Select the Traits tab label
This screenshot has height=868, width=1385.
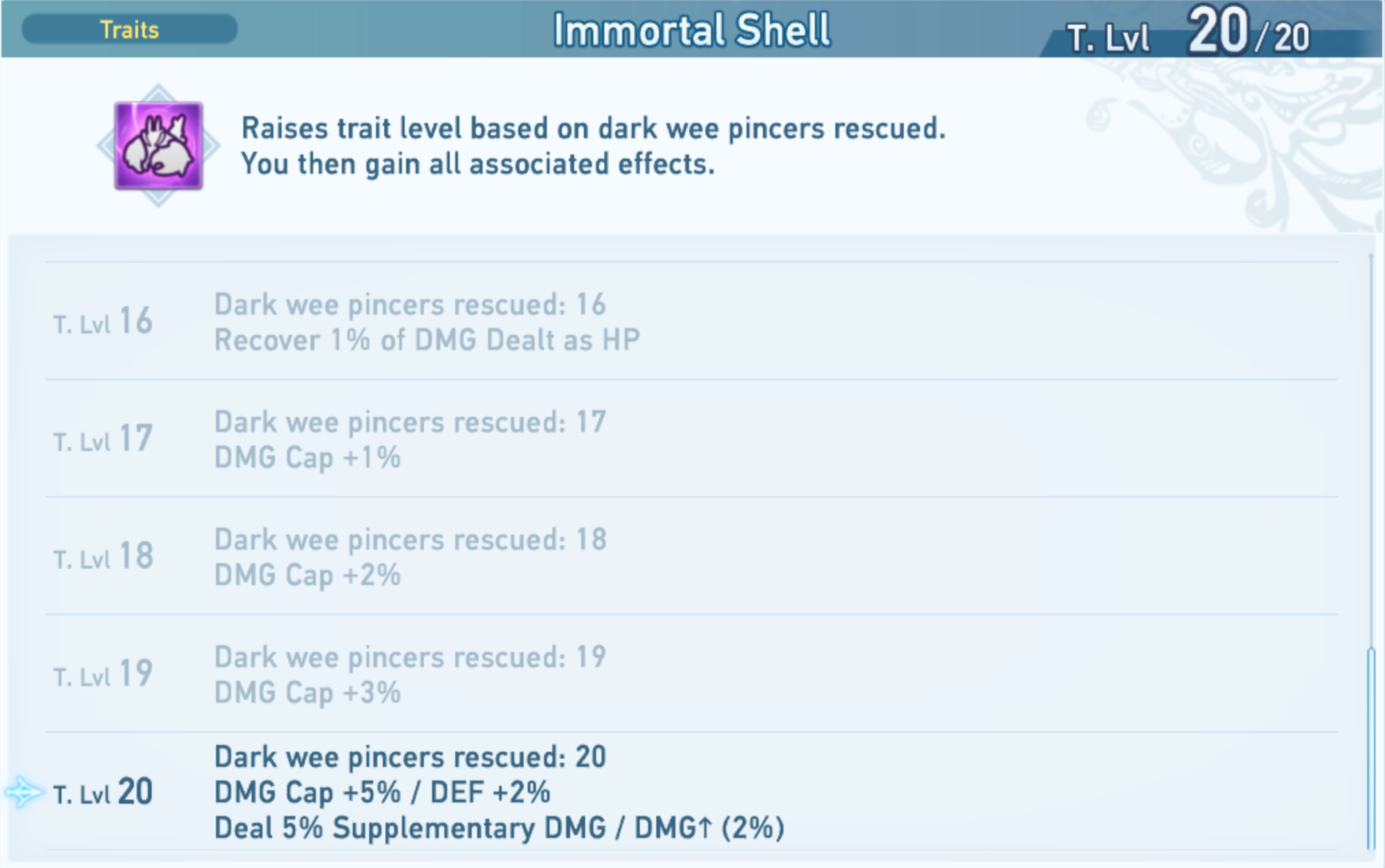click(x=129, y=29)
